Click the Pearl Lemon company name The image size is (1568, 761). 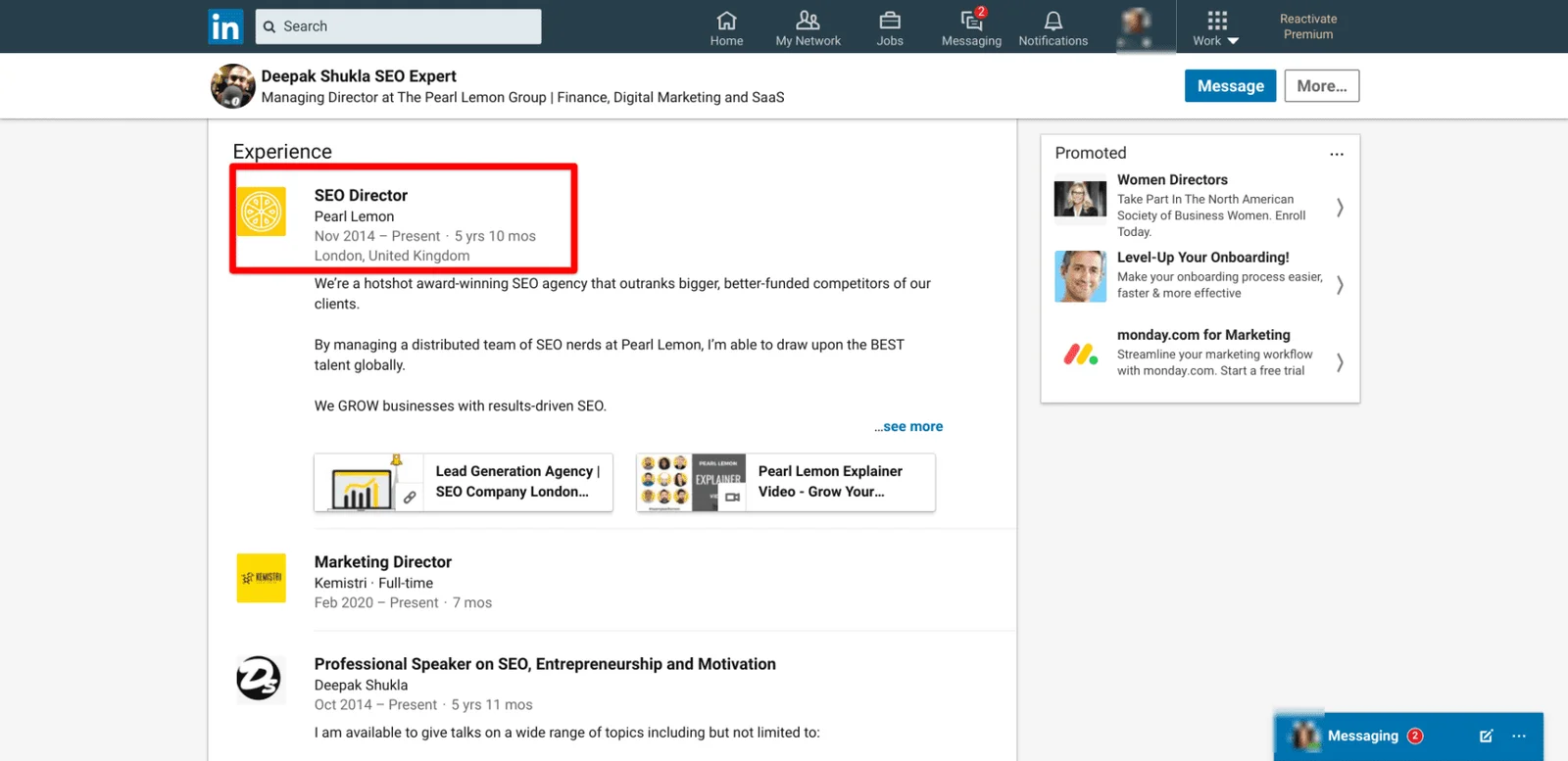pos(354,216)
